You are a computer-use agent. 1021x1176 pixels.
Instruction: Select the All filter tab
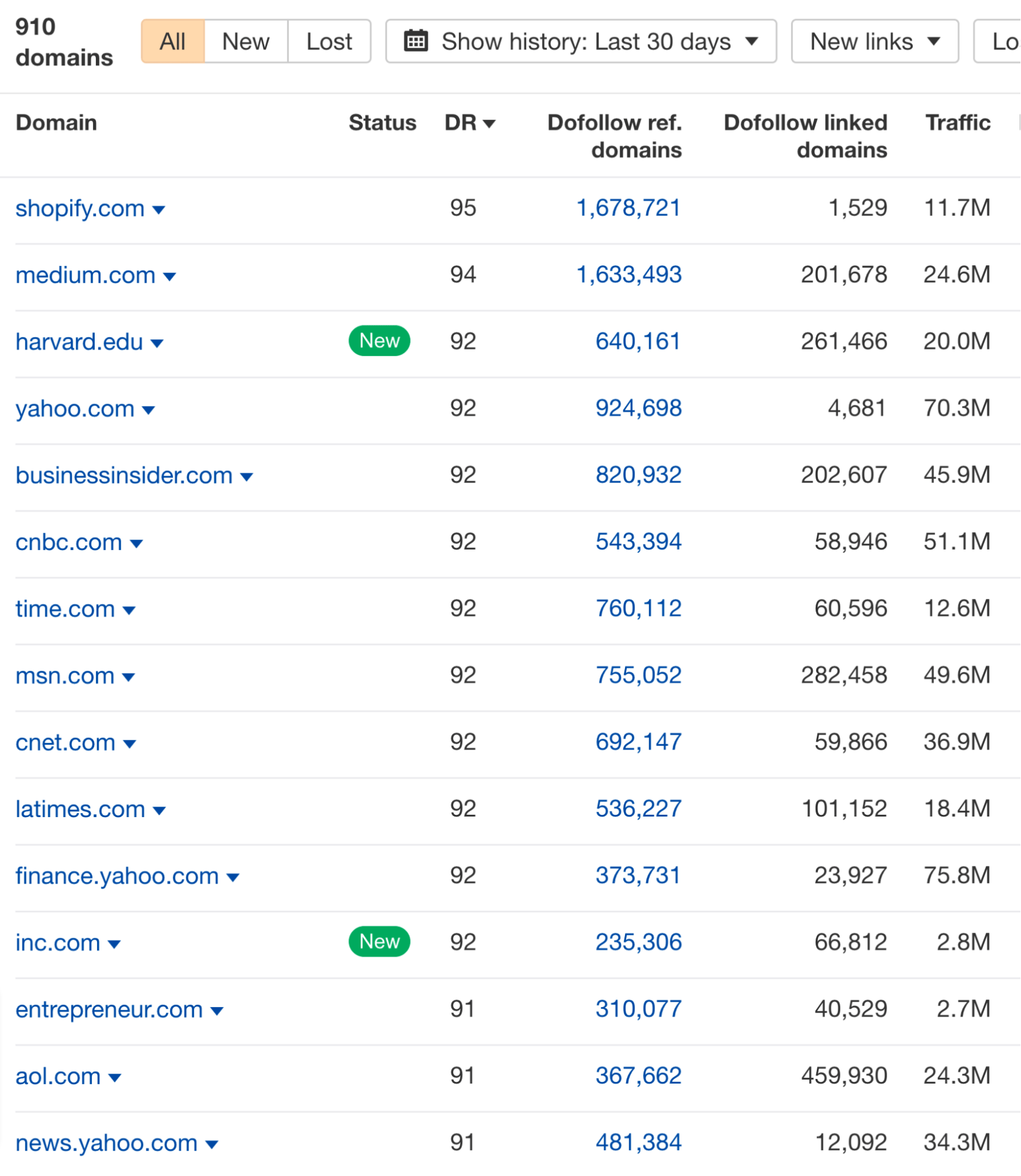click(x=172, y=41)
